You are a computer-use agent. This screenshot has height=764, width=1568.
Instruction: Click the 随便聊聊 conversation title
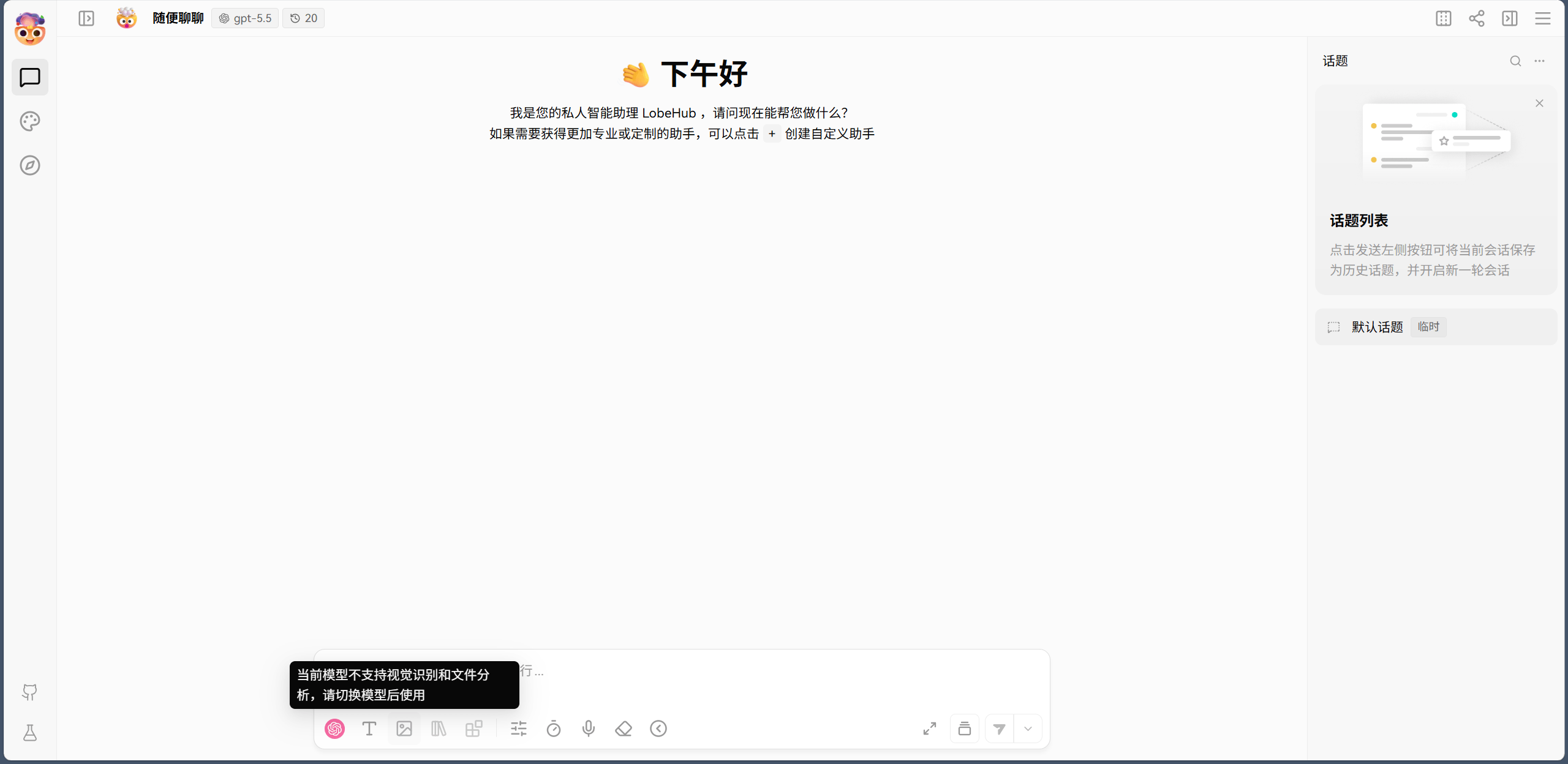(178, 18)
